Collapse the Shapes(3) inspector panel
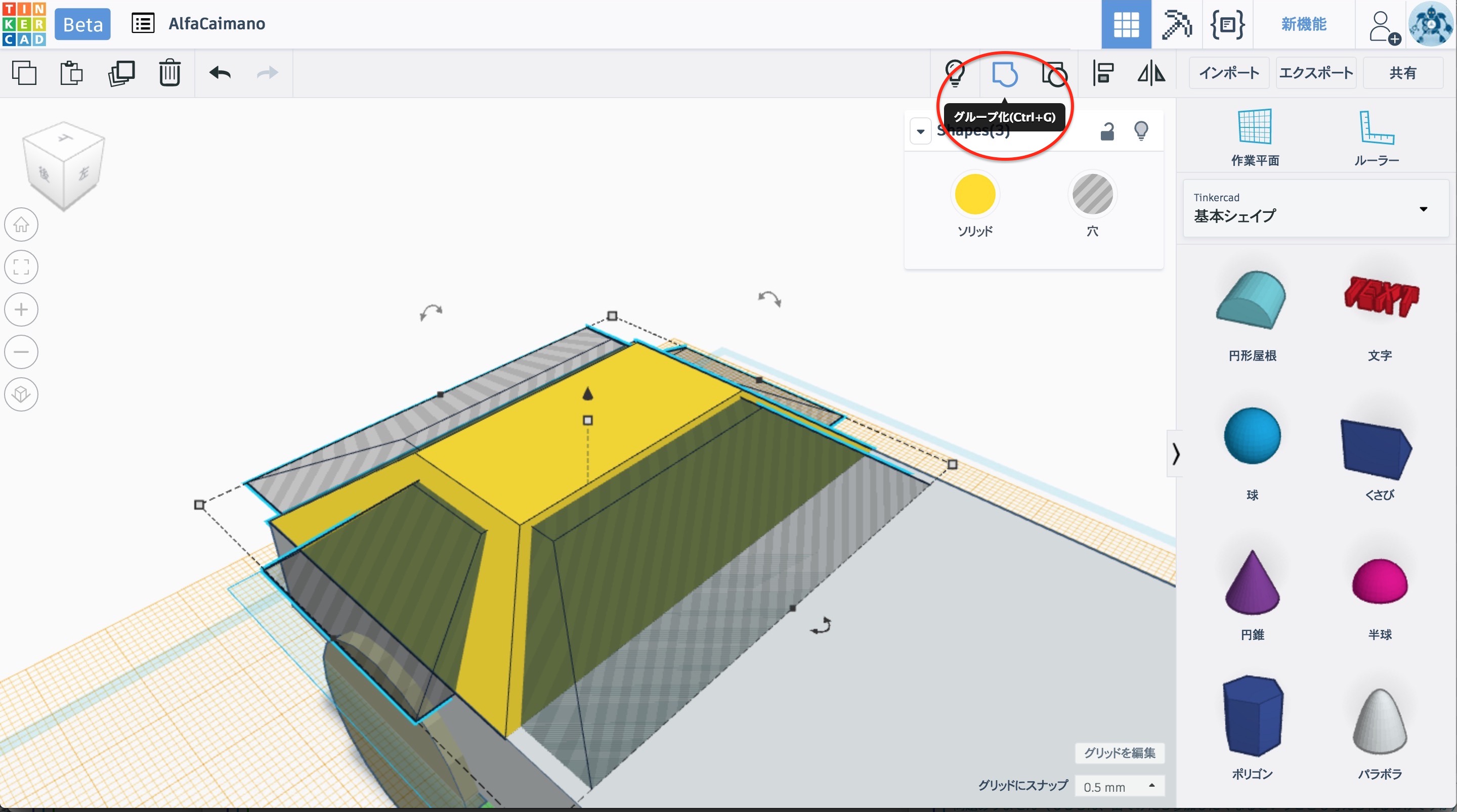 921,131
